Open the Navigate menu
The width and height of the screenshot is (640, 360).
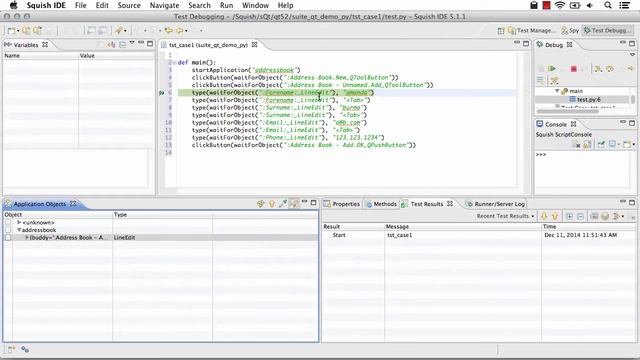pos(164,5)
